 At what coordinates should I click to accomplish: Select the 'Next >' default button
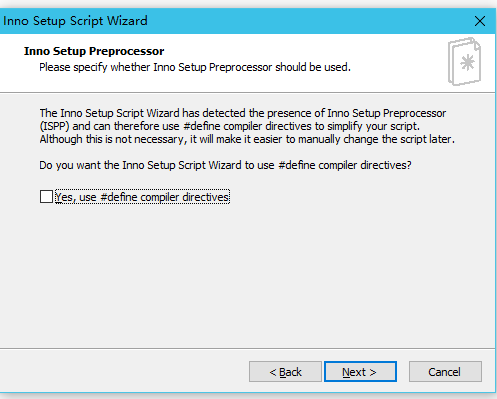pyautogui.click(x=360, y=372)
